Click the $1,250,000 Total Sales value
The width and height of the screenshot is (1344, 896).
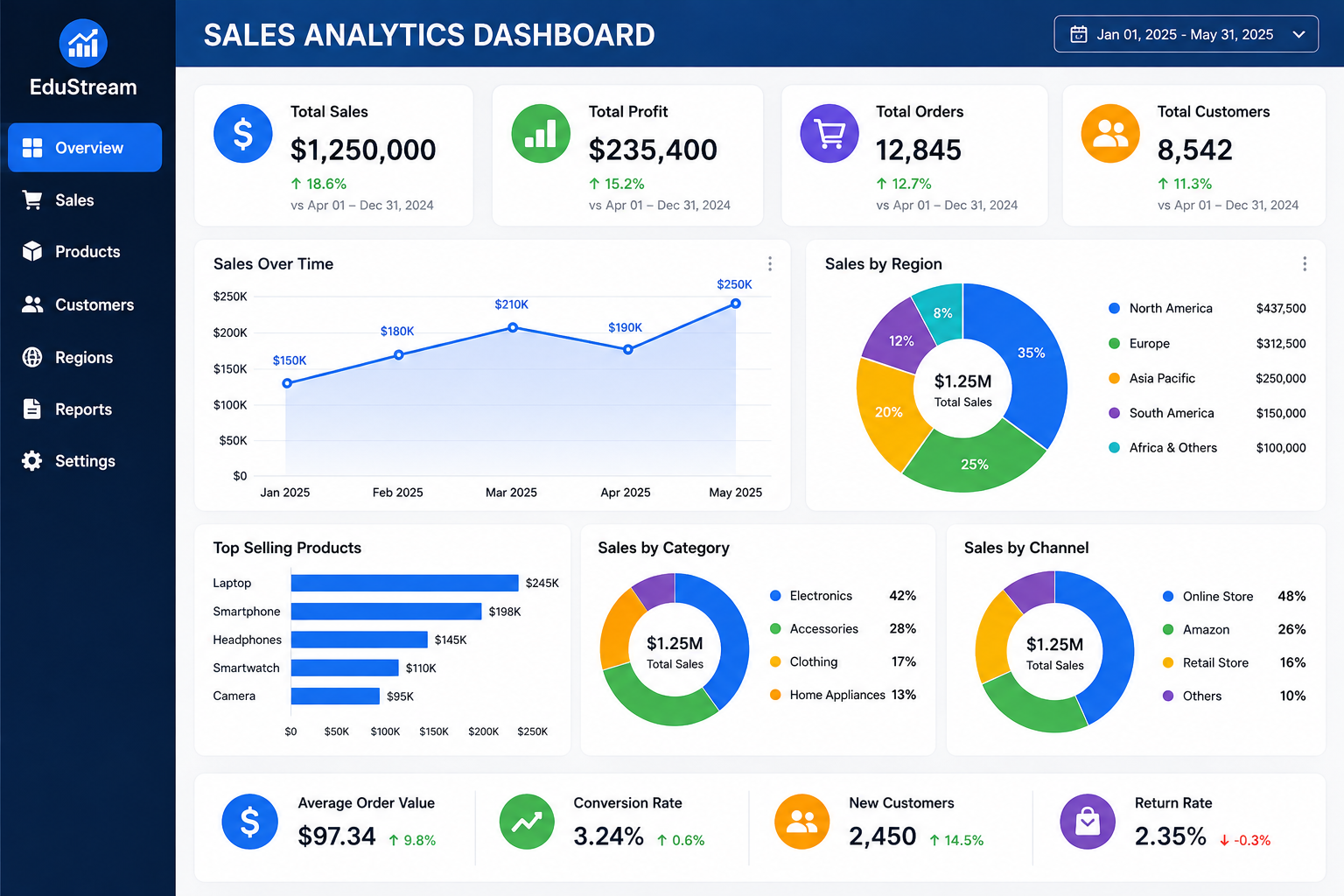363,150
